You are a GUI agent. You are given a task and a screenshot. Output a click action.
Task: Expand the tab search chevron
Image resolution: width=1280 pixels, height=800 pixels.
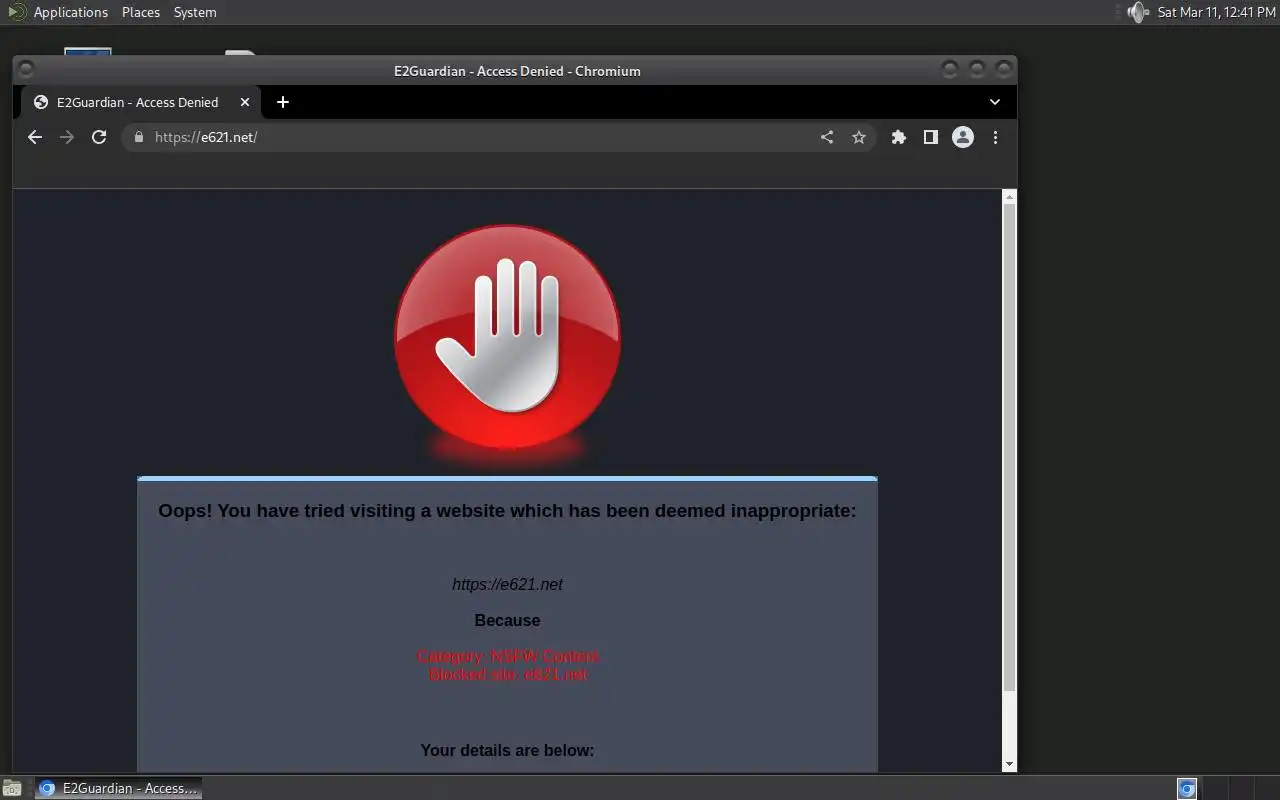995,102
